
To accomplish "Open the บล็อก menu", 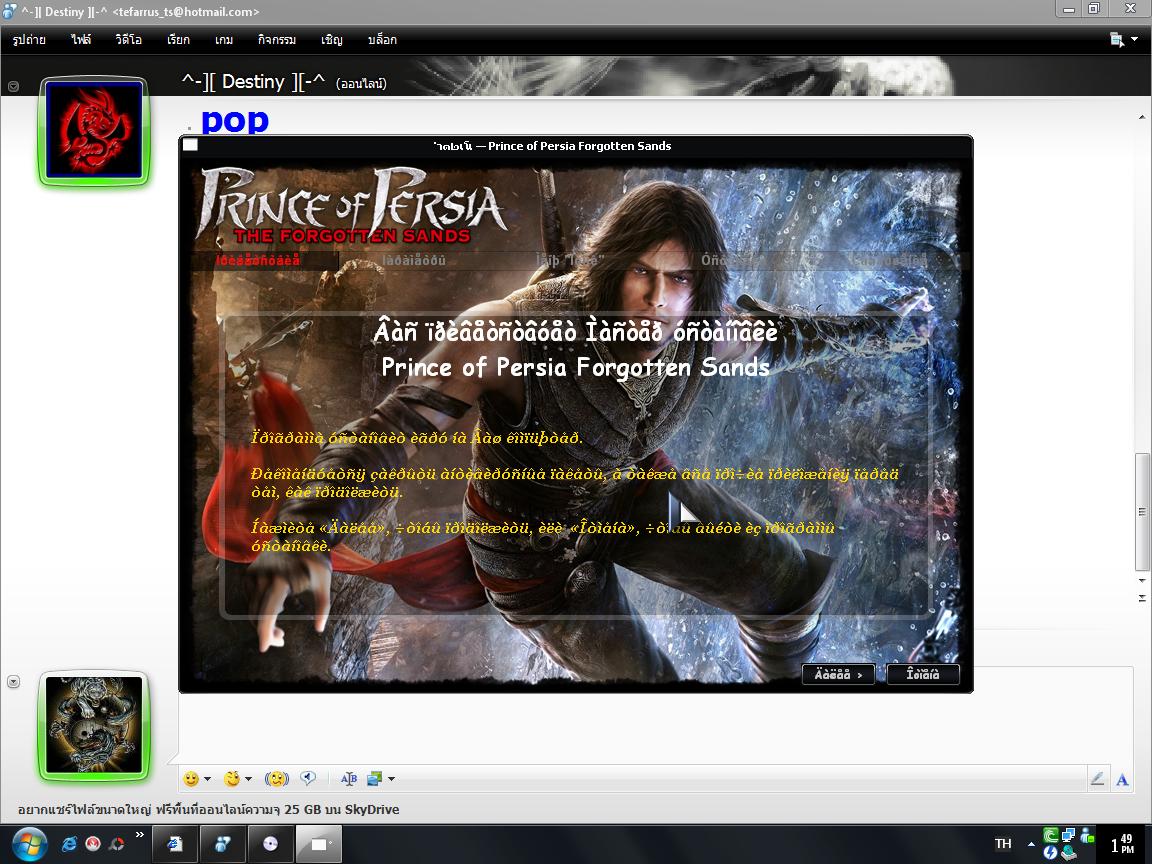I will click(382, 40).
